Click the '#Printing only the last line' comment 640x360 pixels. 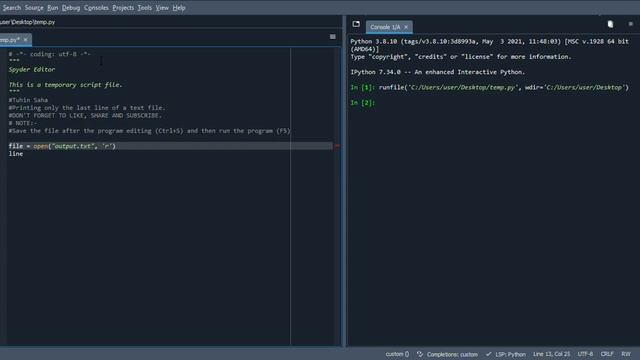(x=87, y=108)
